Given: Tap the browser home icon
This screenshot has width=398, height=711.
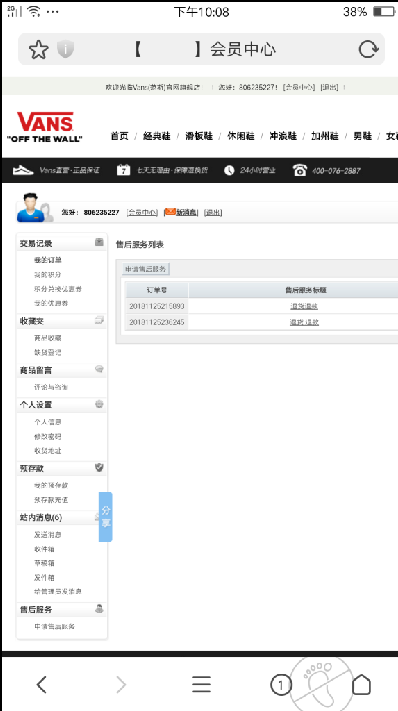Looking at the screenshot, I should click(x=361, y=684).
